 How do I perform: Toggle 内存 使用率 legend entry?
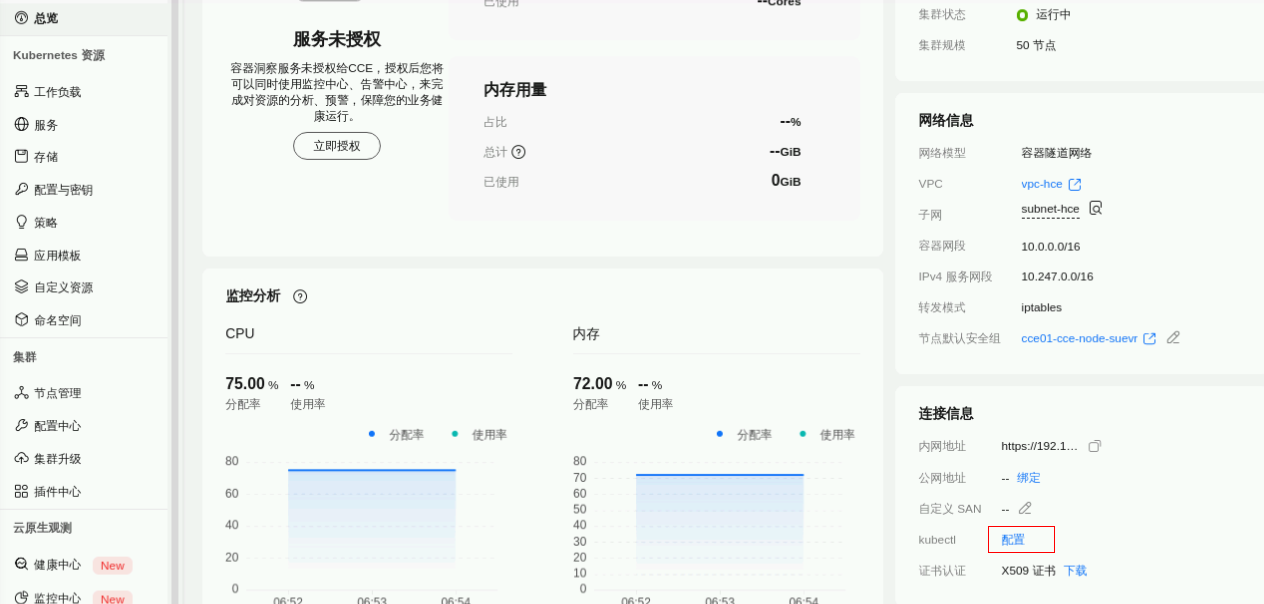click(x=827, y=435)
